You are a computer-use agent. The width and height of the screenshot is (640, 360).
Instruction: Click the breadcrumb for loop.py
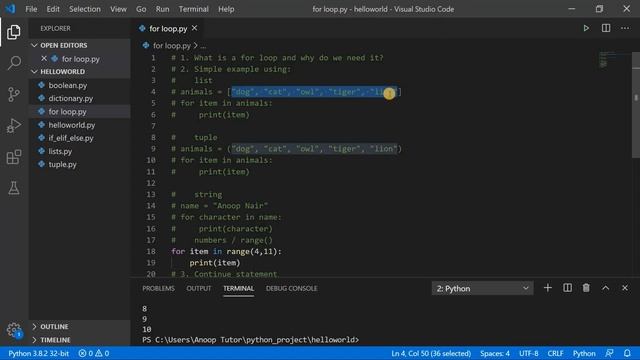(171, 46)
